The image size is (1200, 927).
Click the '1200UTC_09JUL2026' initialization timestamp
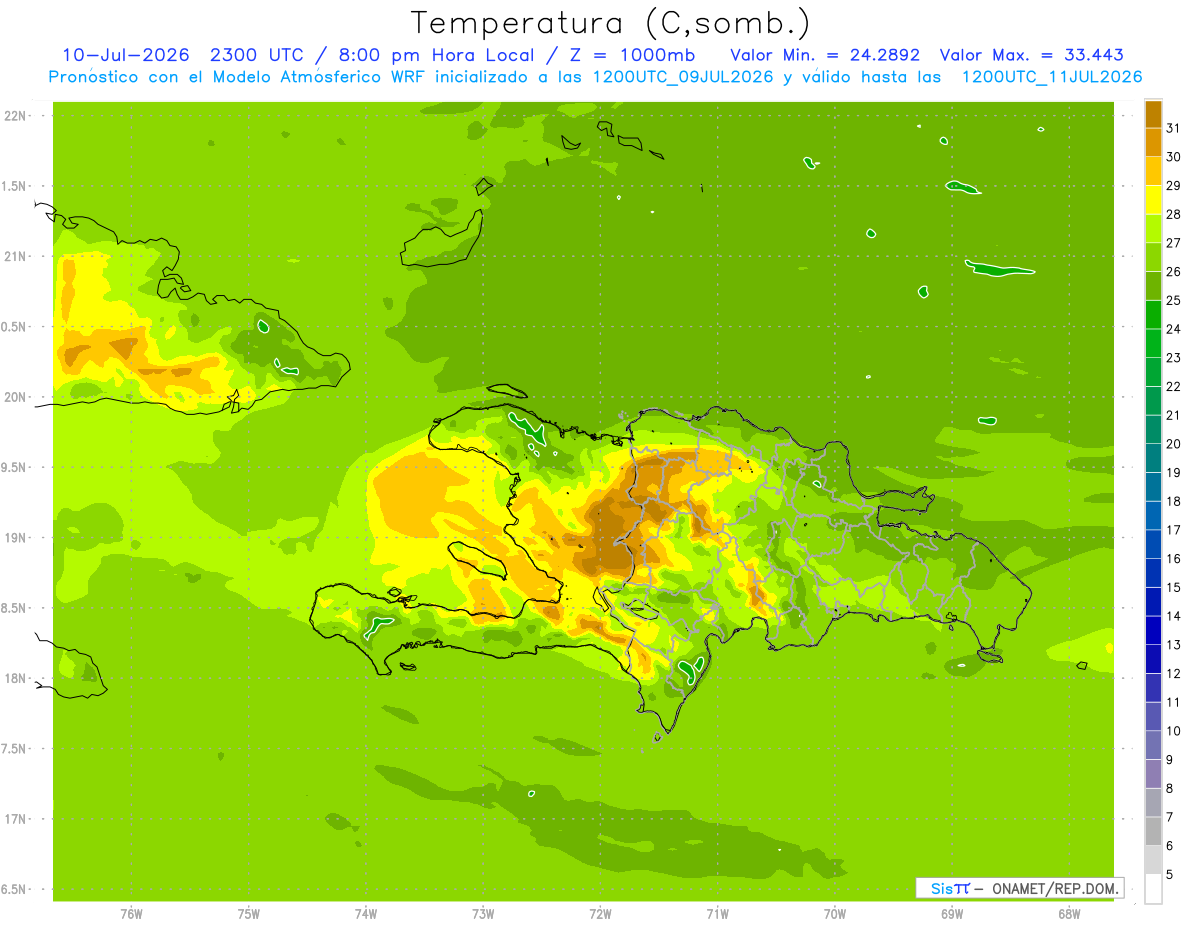coord(682,77)
